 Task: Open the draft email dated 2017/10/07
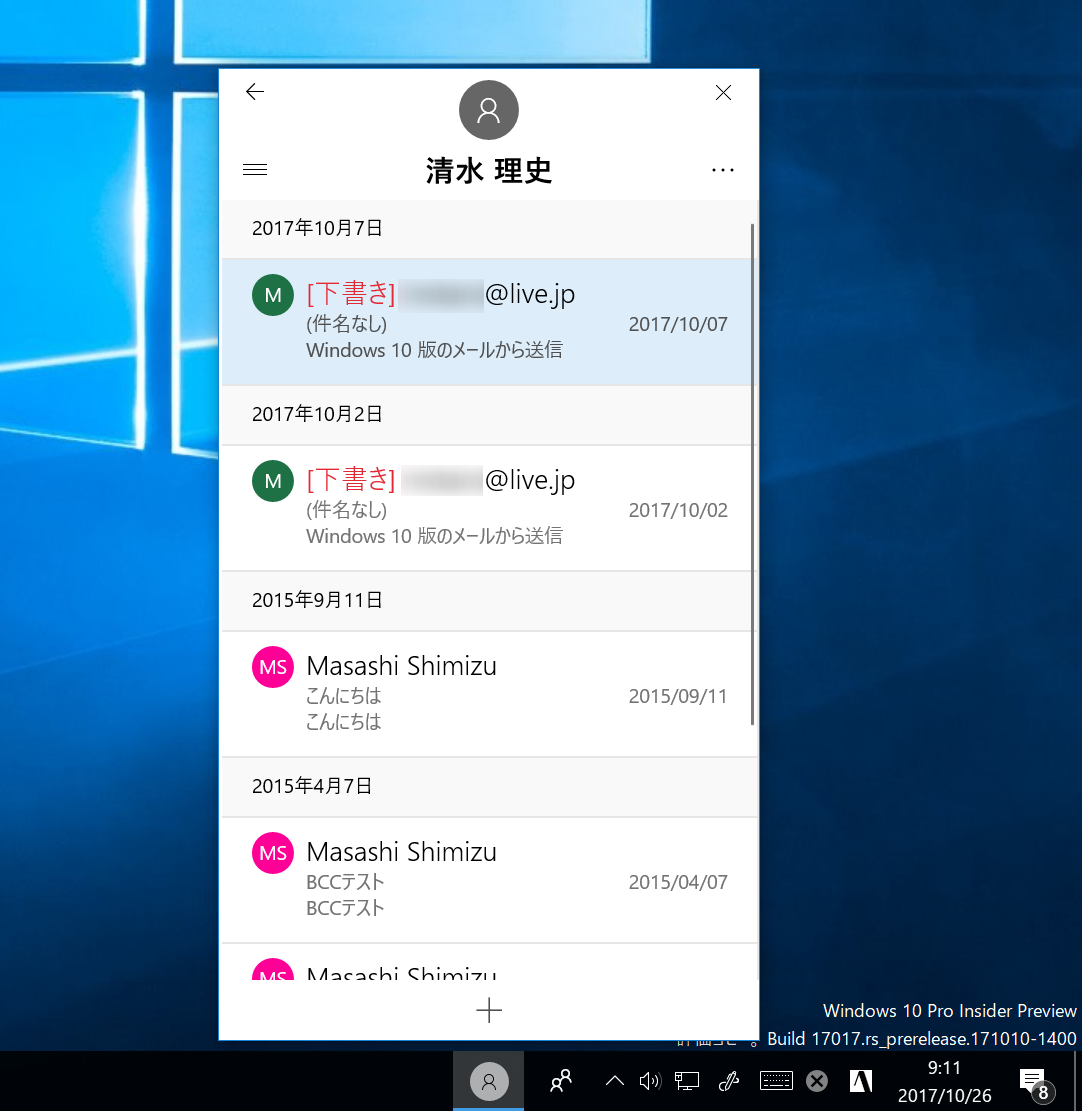[x=487, y=322]
